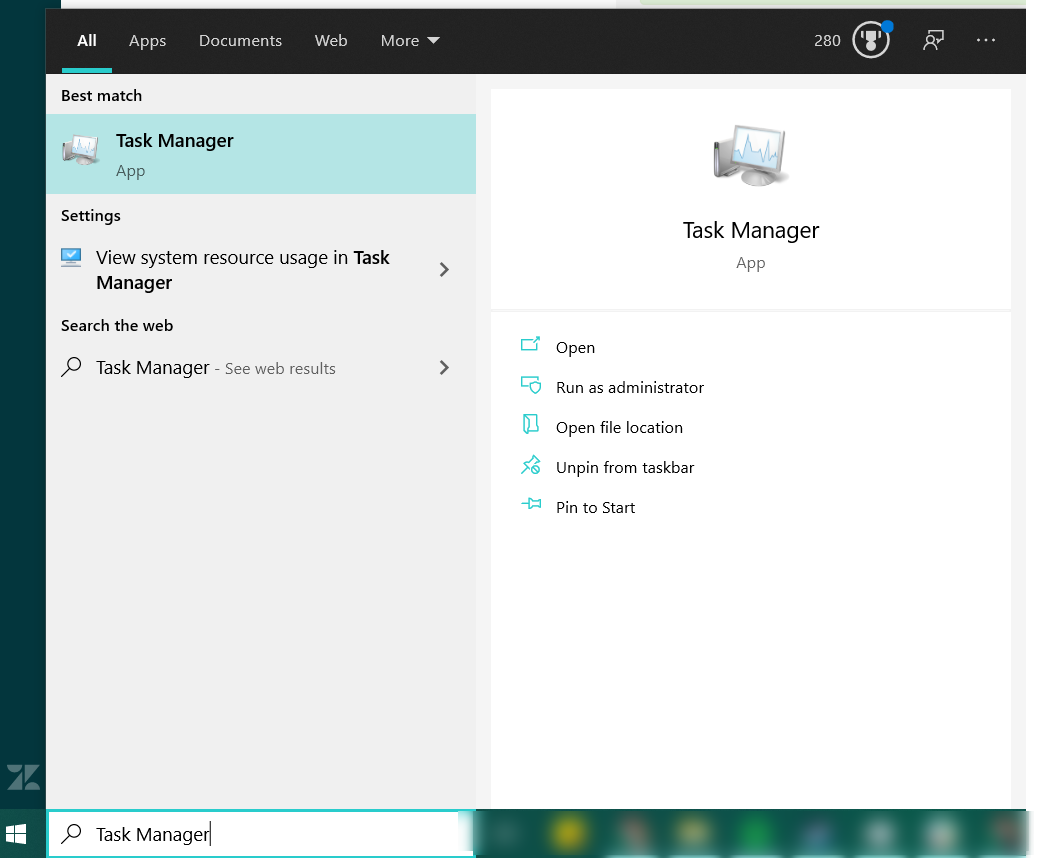Click the Unpin from taskbar icon
Screen dimensions: 1039x858
tap(531, 465)
